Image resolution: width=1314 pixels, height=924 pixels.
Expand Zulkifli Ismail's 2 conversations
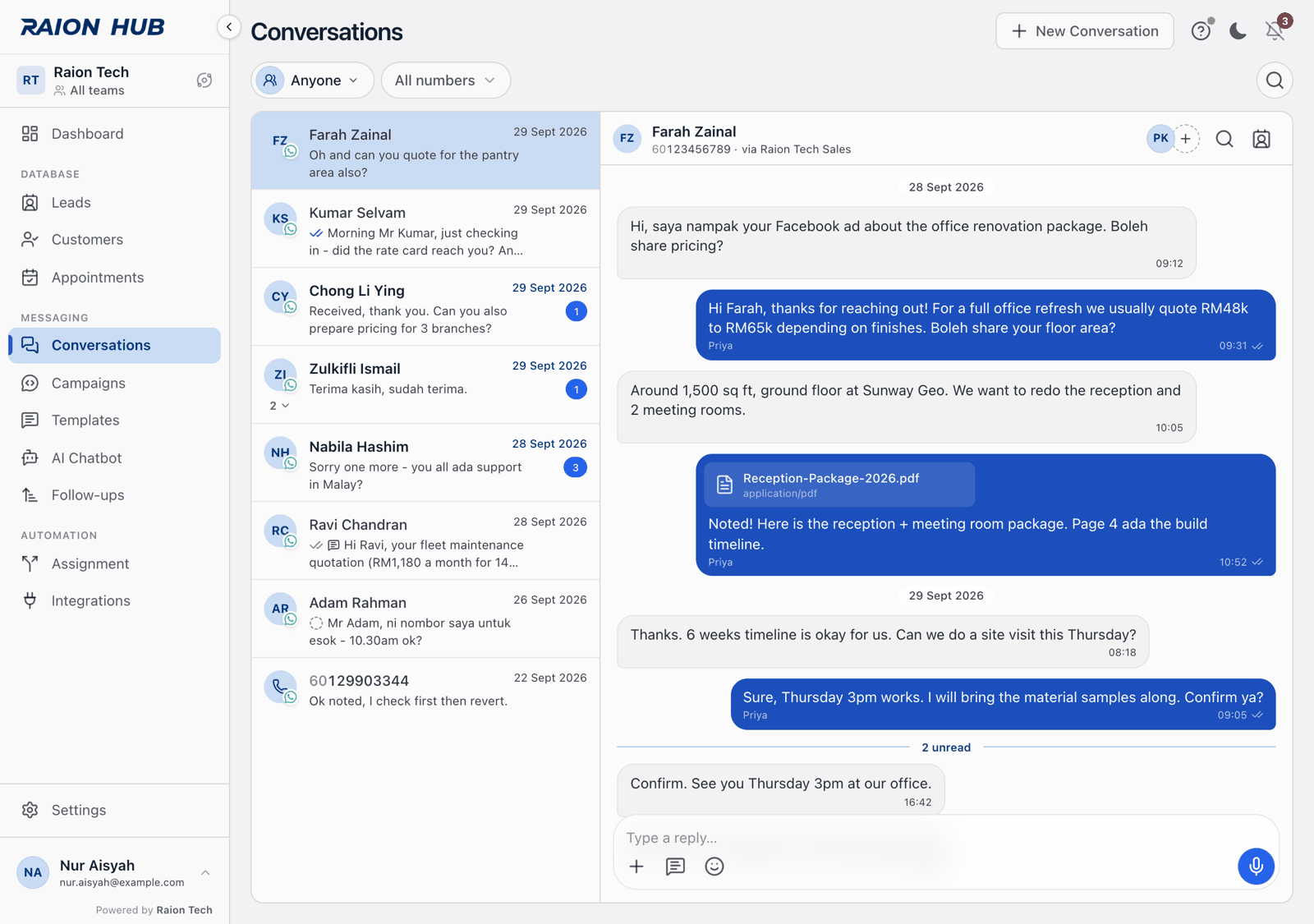coord(279,406)
